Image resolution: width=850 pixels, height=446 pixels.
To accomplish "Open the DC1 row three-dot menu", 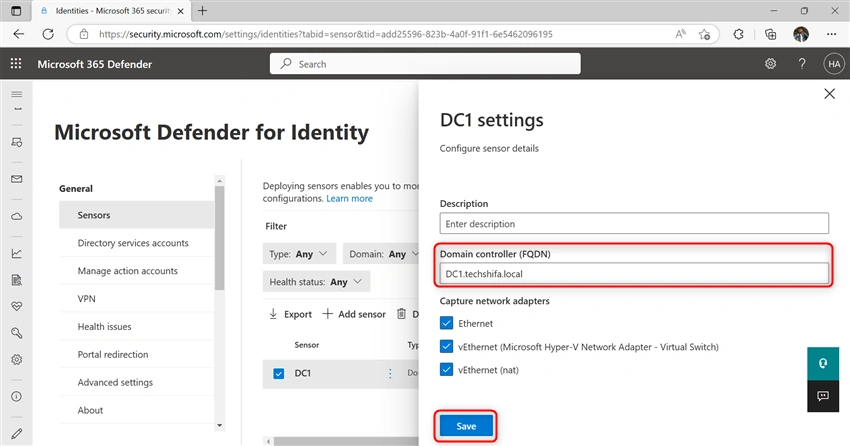I will [x=390, y=373].
